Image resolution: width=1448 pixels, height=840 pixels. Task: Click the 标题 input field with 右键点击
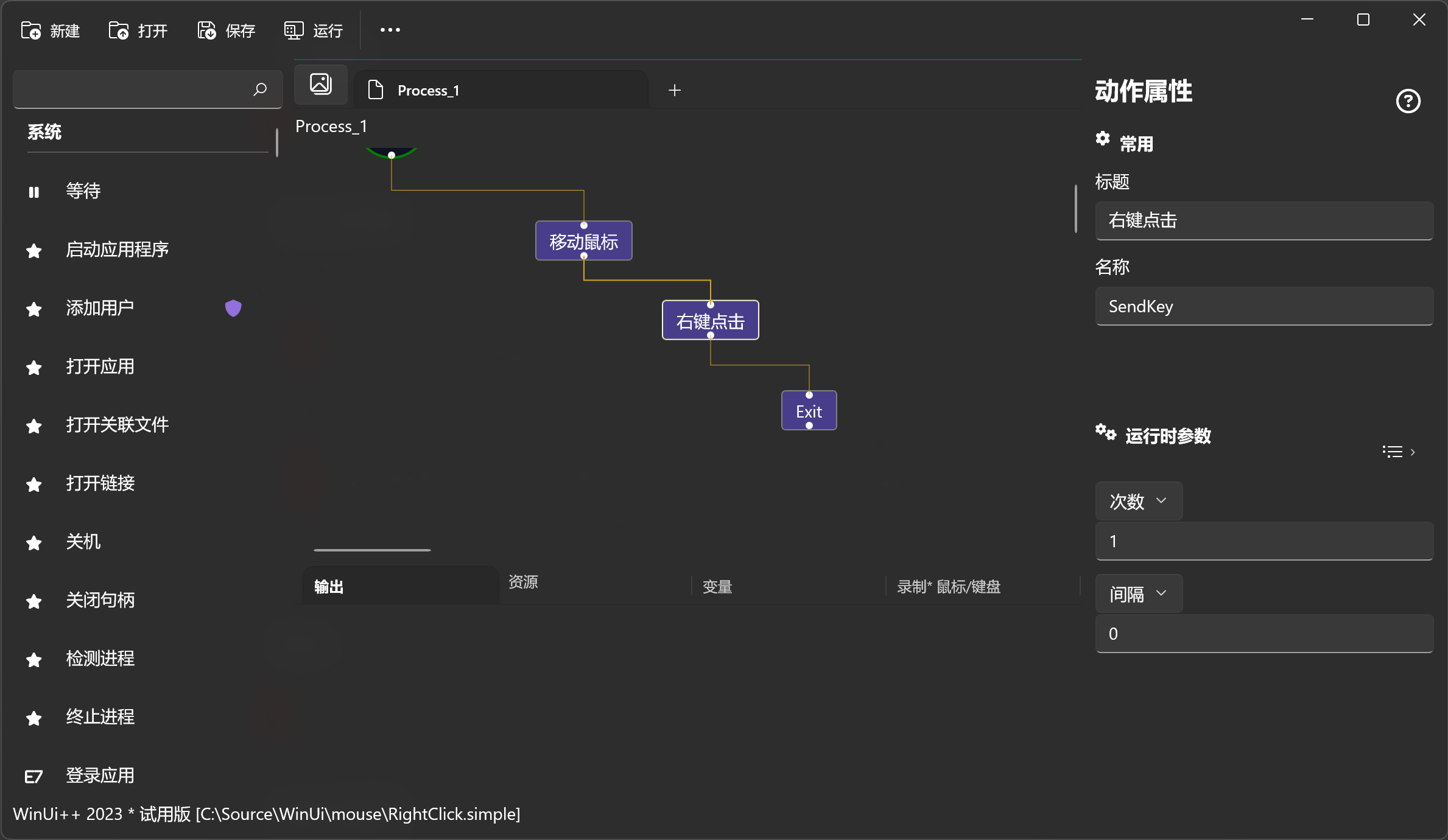tap(1263, 220)
